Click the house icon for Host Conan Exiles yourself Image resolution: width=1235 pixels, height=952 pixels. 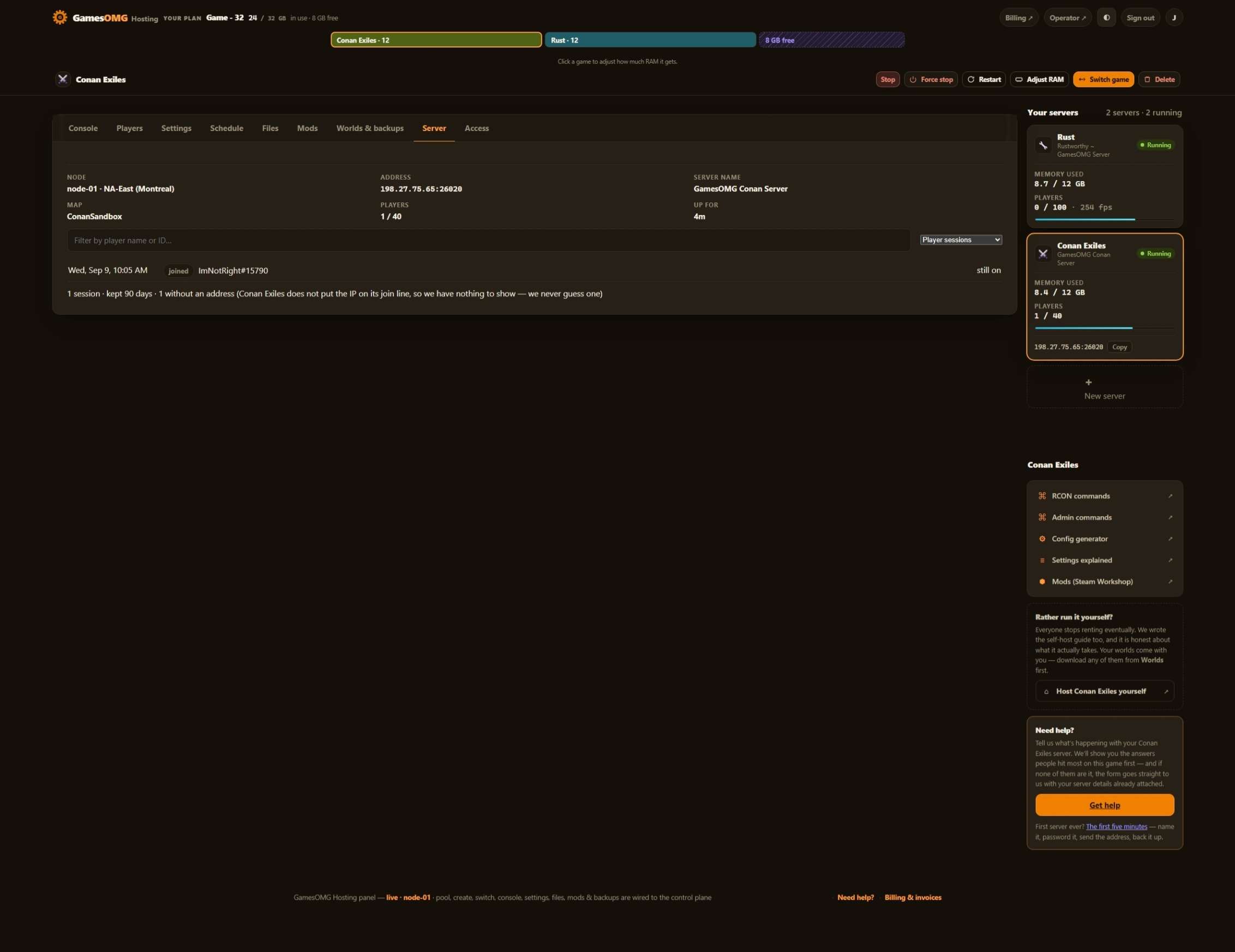1046,691
